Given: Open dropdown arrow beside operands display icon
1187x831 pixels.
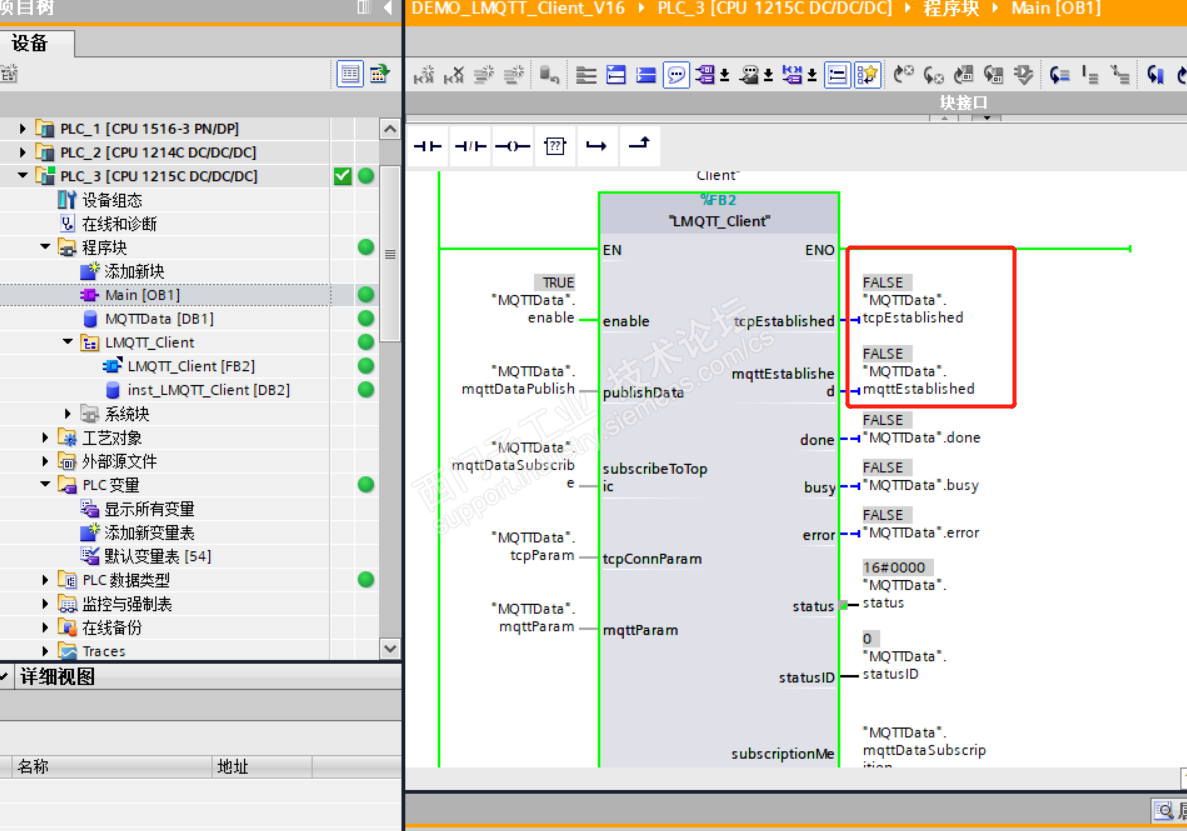Looking at the screenshot, I should [724, 75].
